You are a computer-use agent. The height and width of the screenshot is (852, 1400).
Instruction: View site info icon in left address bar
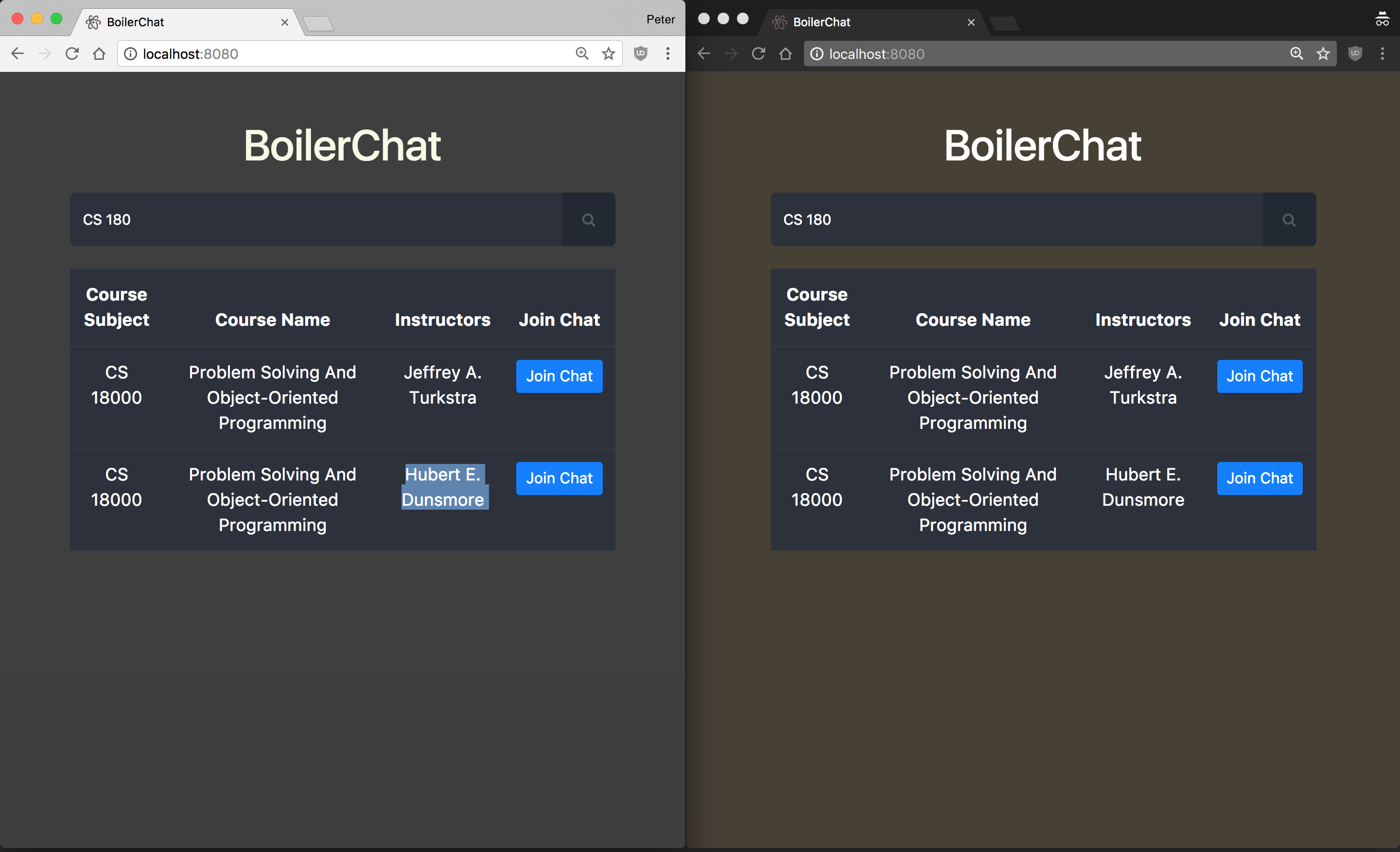130,54
